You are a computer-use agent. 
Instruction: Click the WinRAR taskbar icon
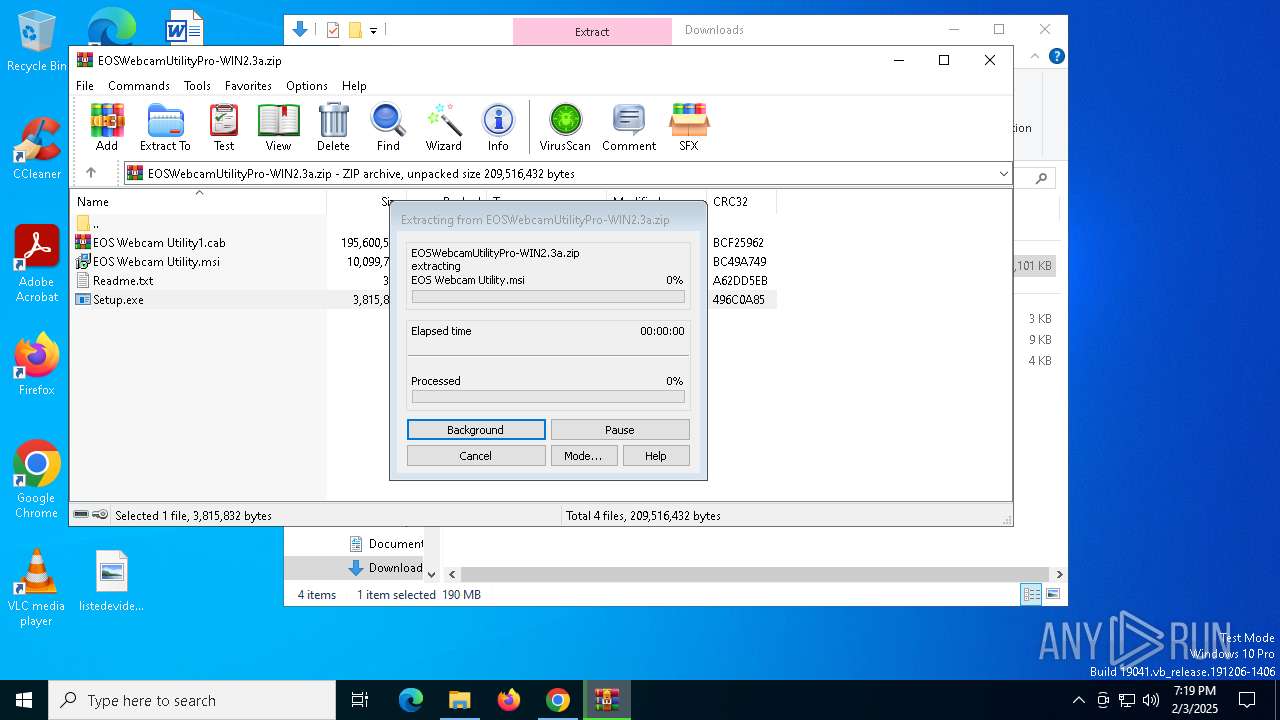[x=606, y=700]
